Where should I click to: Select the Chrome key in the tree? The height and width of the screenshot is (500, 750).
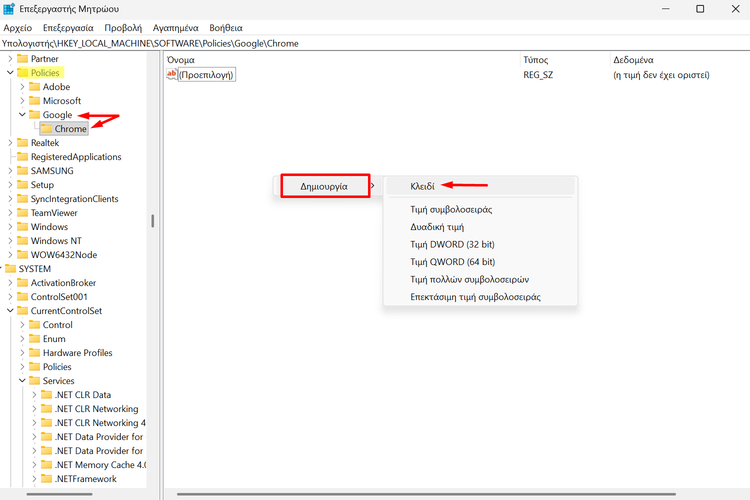(70, 129)
